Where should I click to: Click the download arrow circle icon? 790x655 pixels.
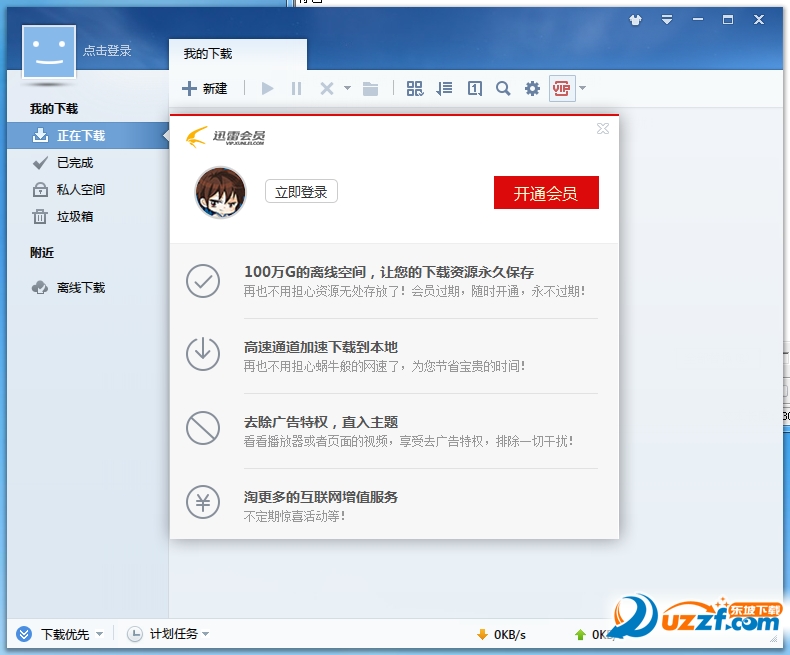click(203, 354)
